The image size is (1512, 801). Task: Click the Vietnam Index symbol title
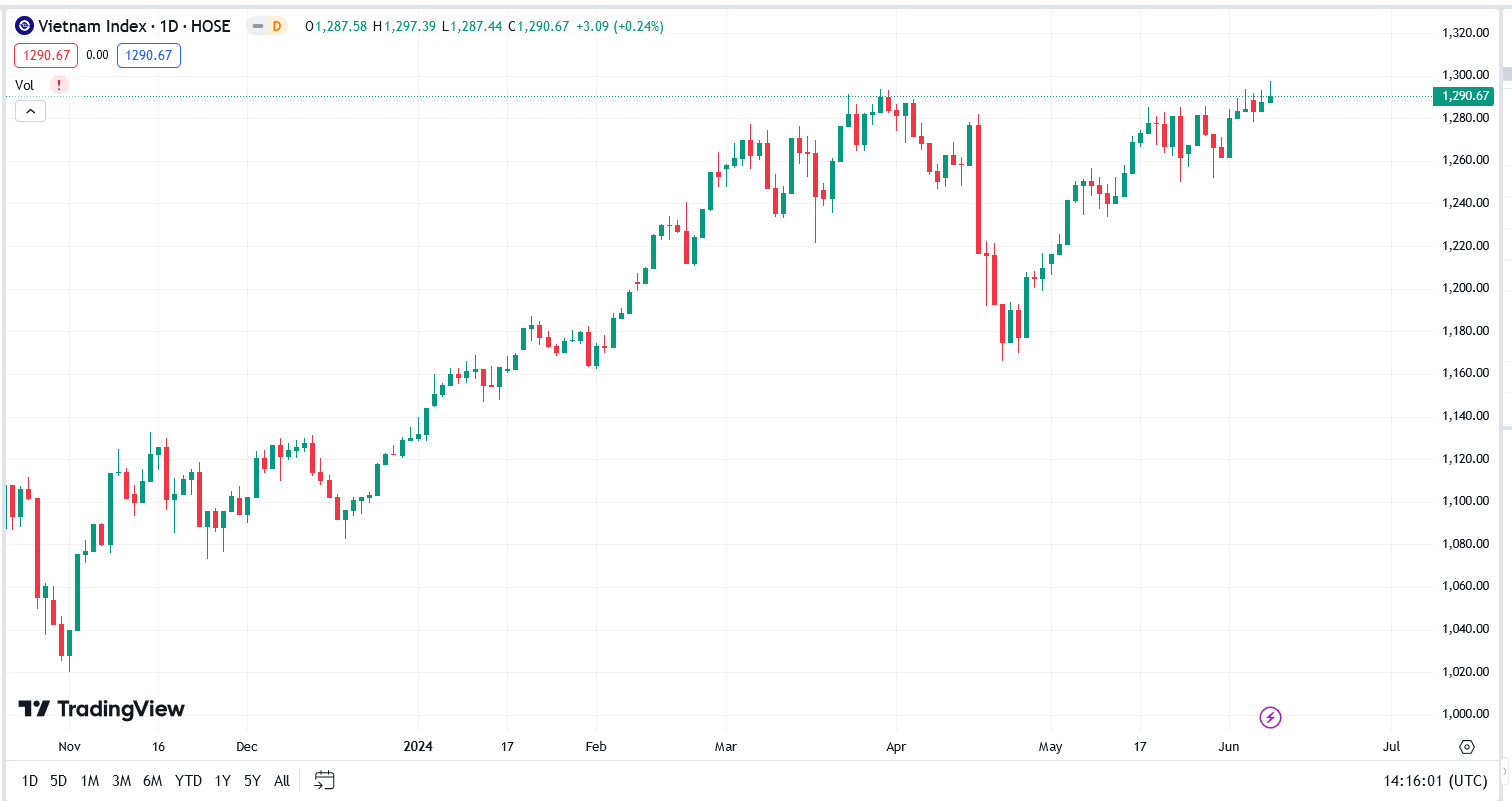[134, 26]
